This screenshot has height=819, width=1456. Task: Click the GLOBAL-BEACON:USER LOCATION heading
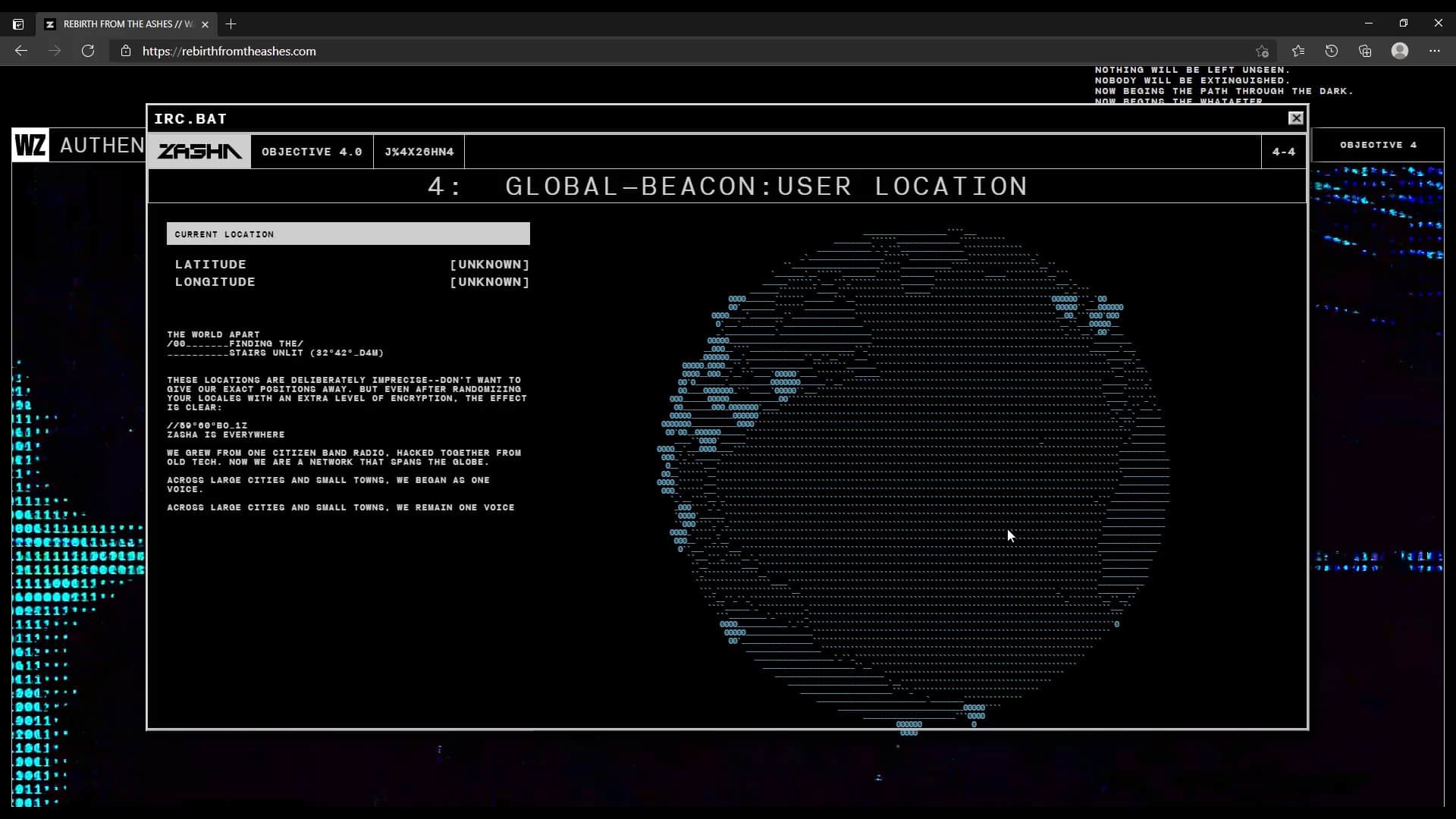click(766, 187)
